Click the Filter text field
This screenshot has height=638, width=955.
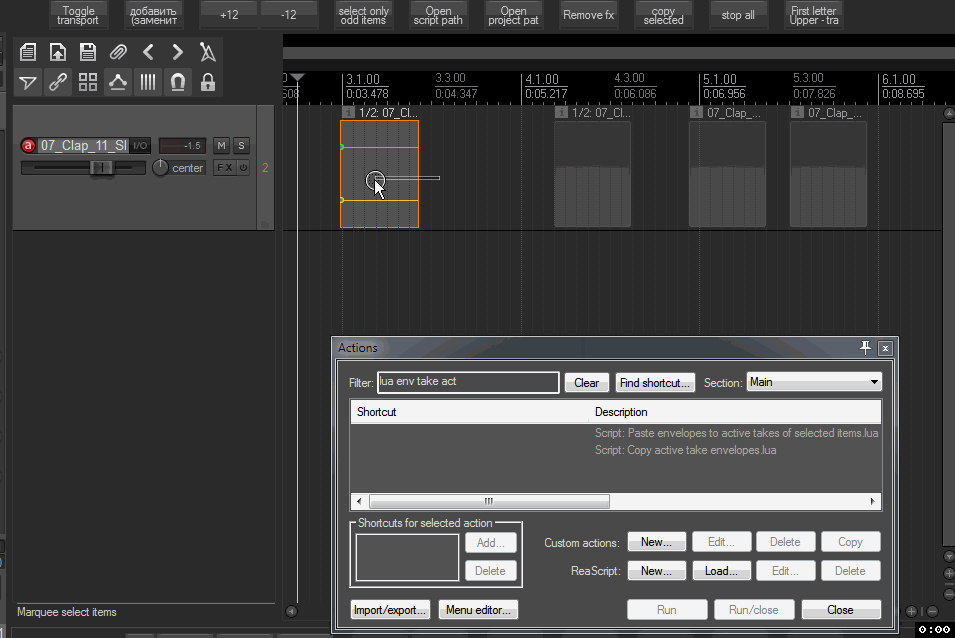pyautogui.click(x=467, y=383)
